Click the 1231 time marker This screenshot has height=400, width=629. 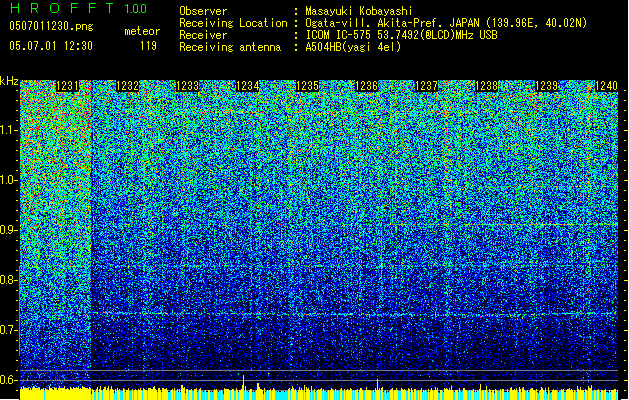pyautogui.click(x=67, y=86)
